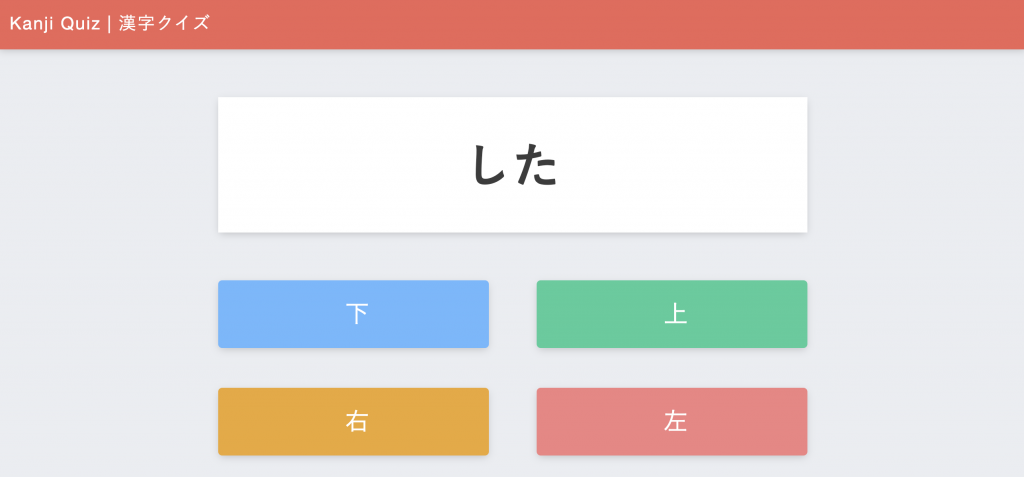Choose the correct kanji for した
Viewport: 1024px width, 477px height.
[x=353, y=314]
